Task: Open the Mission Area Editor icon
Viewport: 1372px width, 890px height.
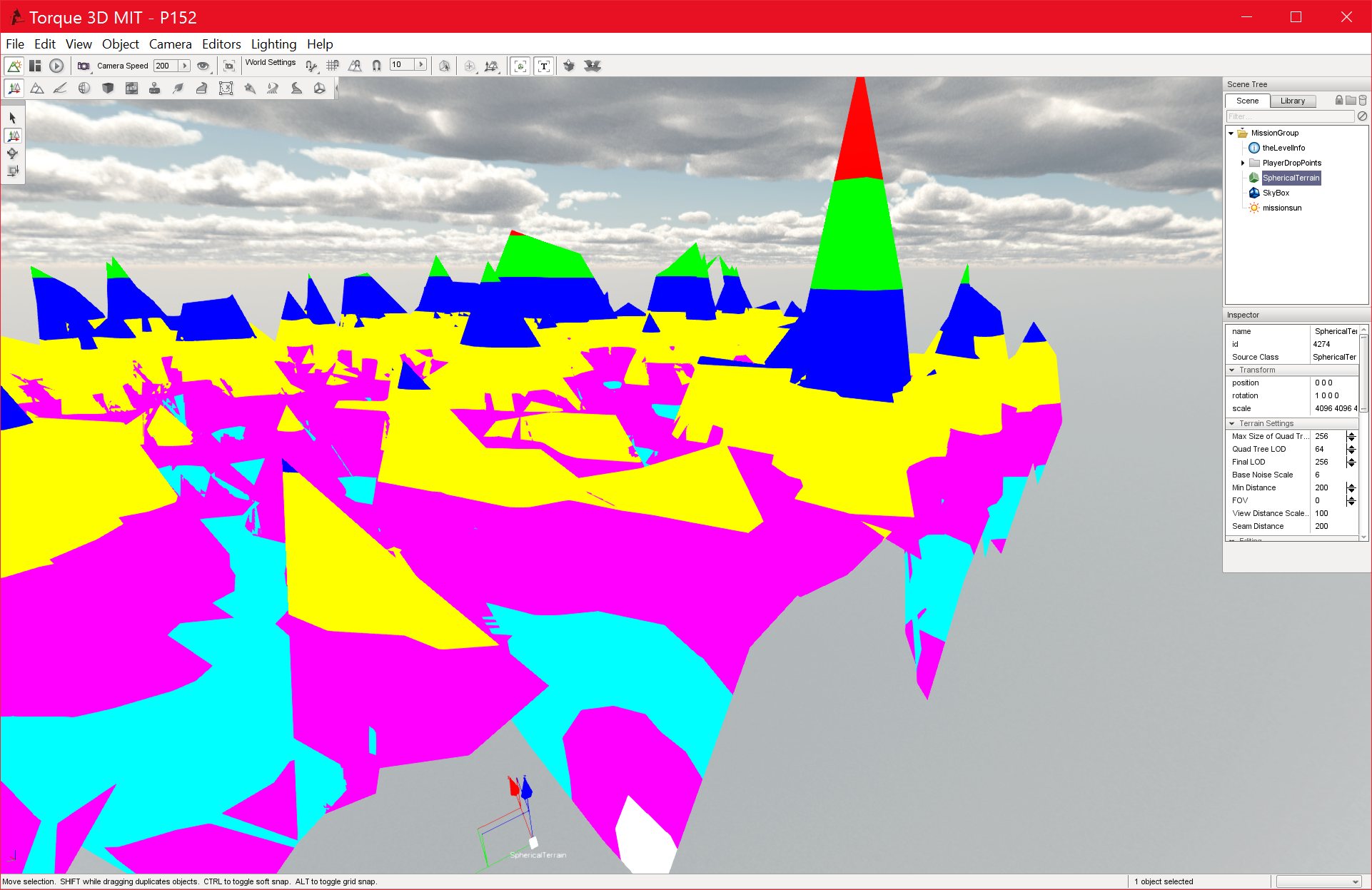Action: click(x=226, y=89)
